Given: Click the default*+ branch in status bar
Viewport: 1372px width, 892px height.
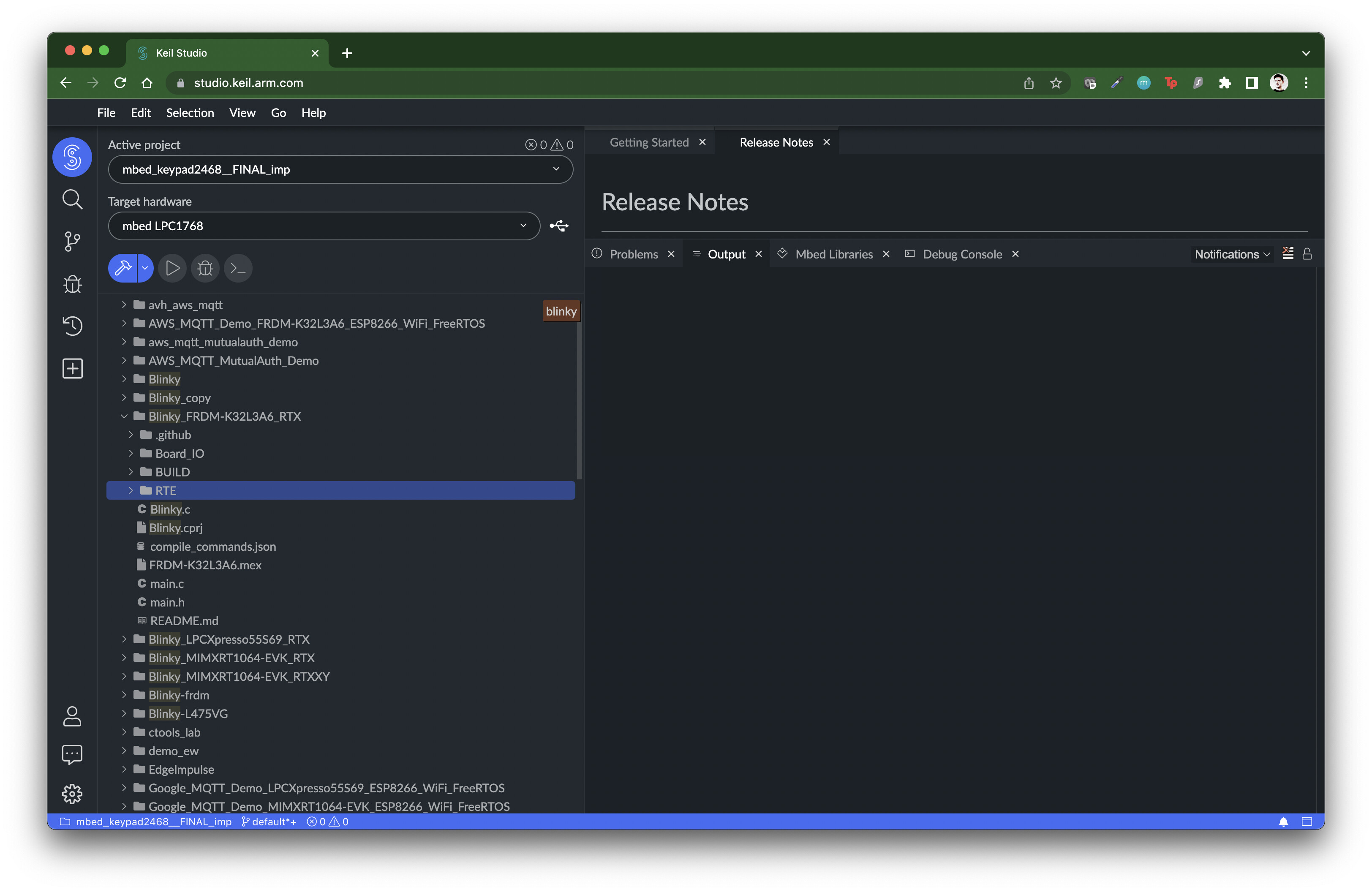Looking at the screenshot, I should 269,822.
